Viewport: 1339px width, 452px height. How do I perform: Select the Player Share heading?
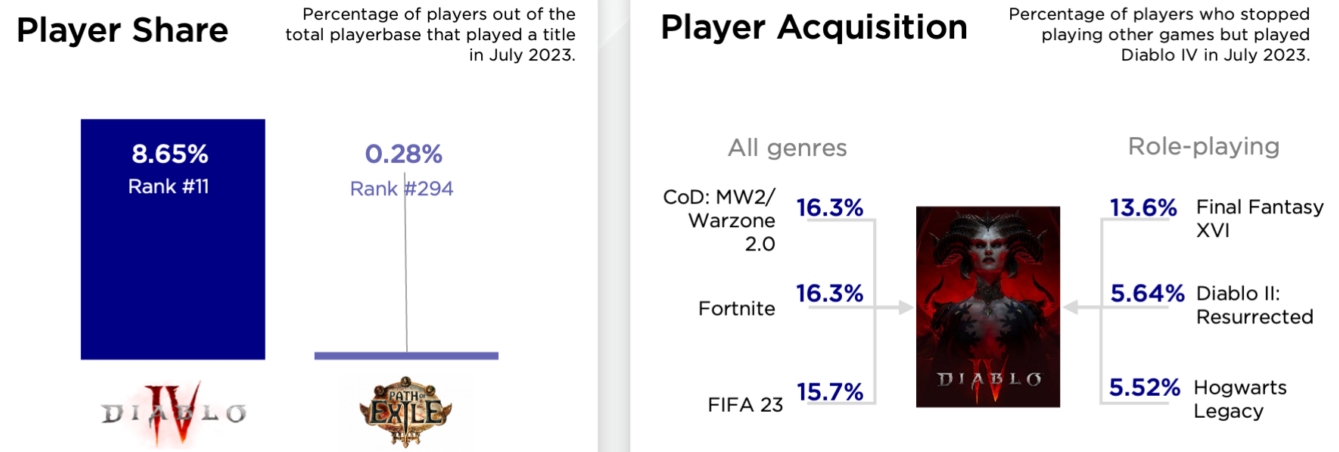click(x=122, y=31)
